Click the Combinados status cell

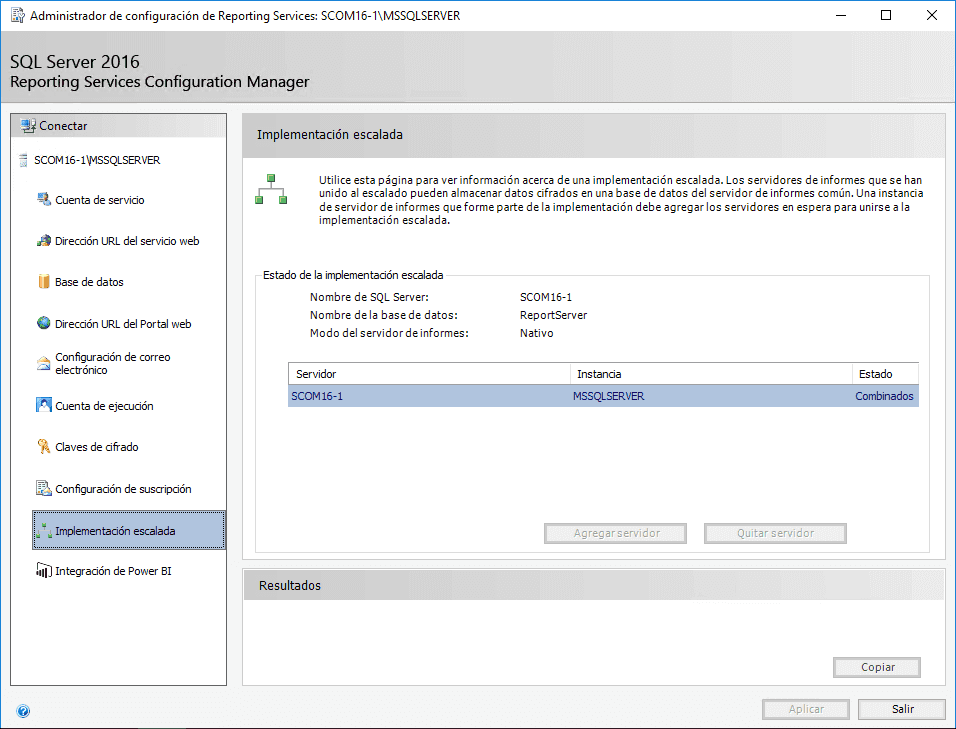pyautogui.click(x=884, y=396)
